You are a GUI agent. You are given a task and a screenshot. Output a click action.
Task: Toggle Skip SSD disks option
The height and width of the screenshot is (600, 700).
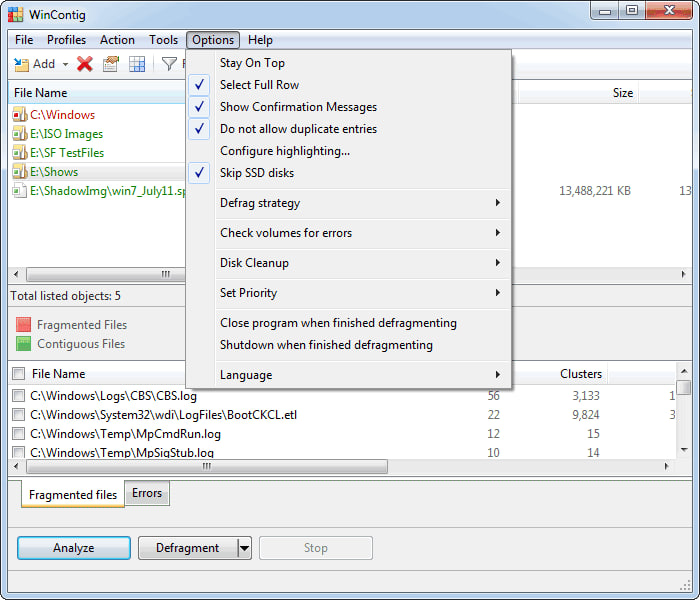[x=348, y=173]
